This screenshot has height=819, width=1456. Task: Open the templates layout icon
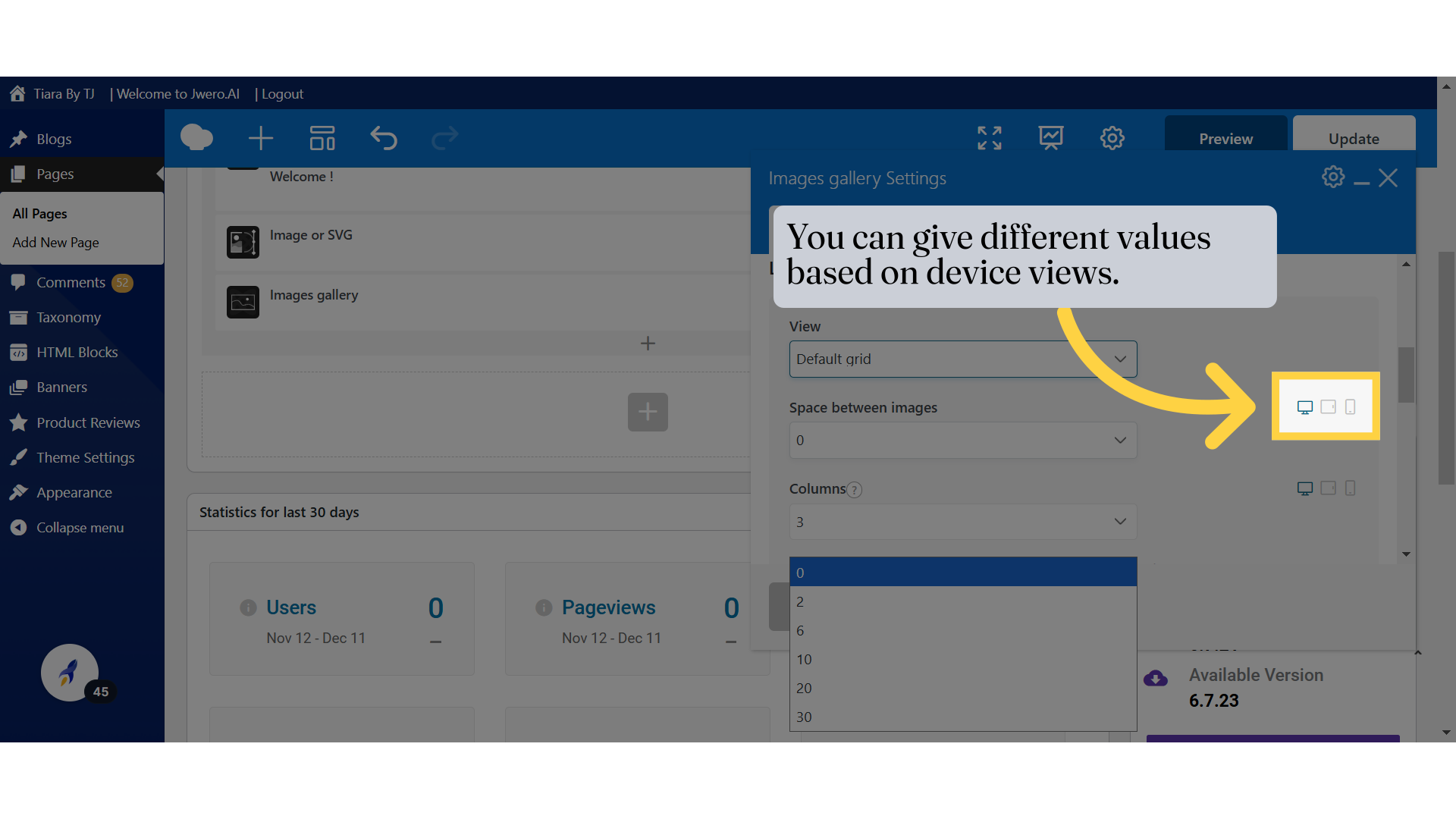322,138
